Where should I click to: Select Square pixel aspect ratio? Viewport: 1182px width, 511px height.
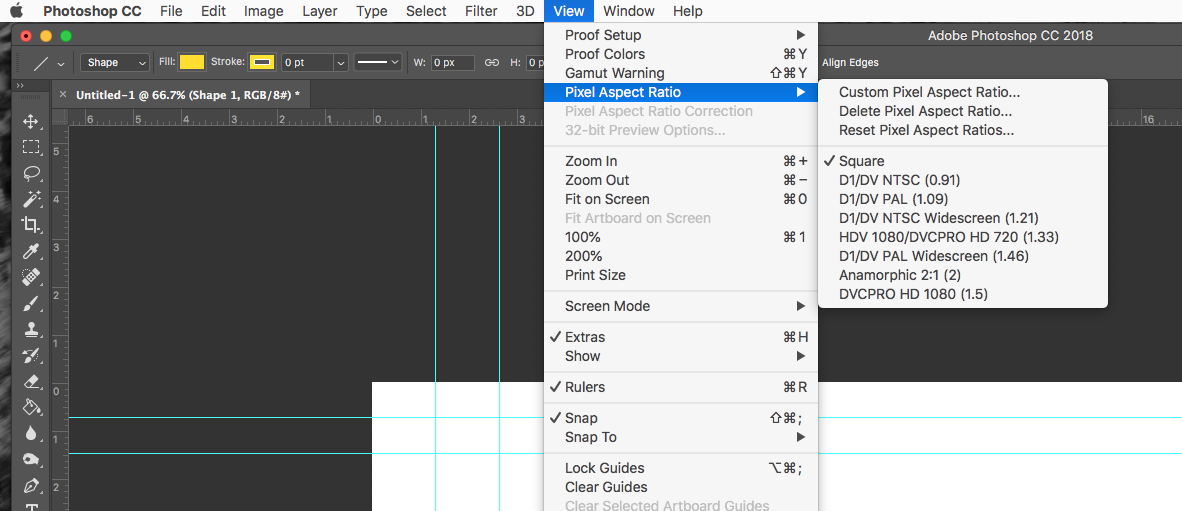[x=963, y=161]
